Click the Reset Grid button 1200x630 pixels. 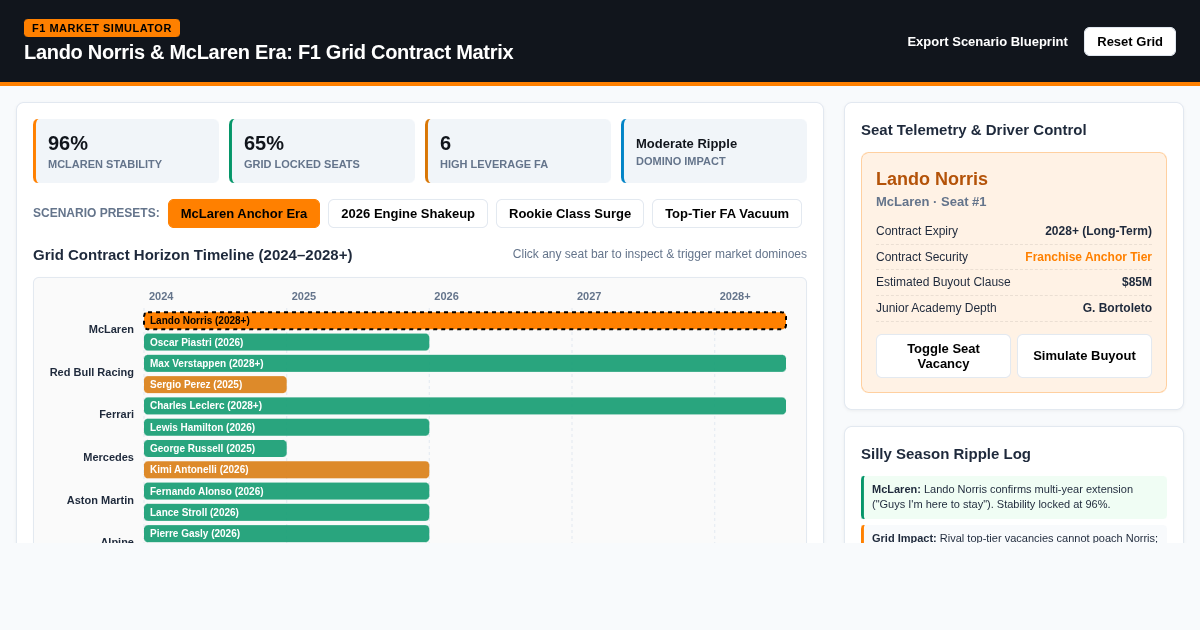(x=1130, y=41)
